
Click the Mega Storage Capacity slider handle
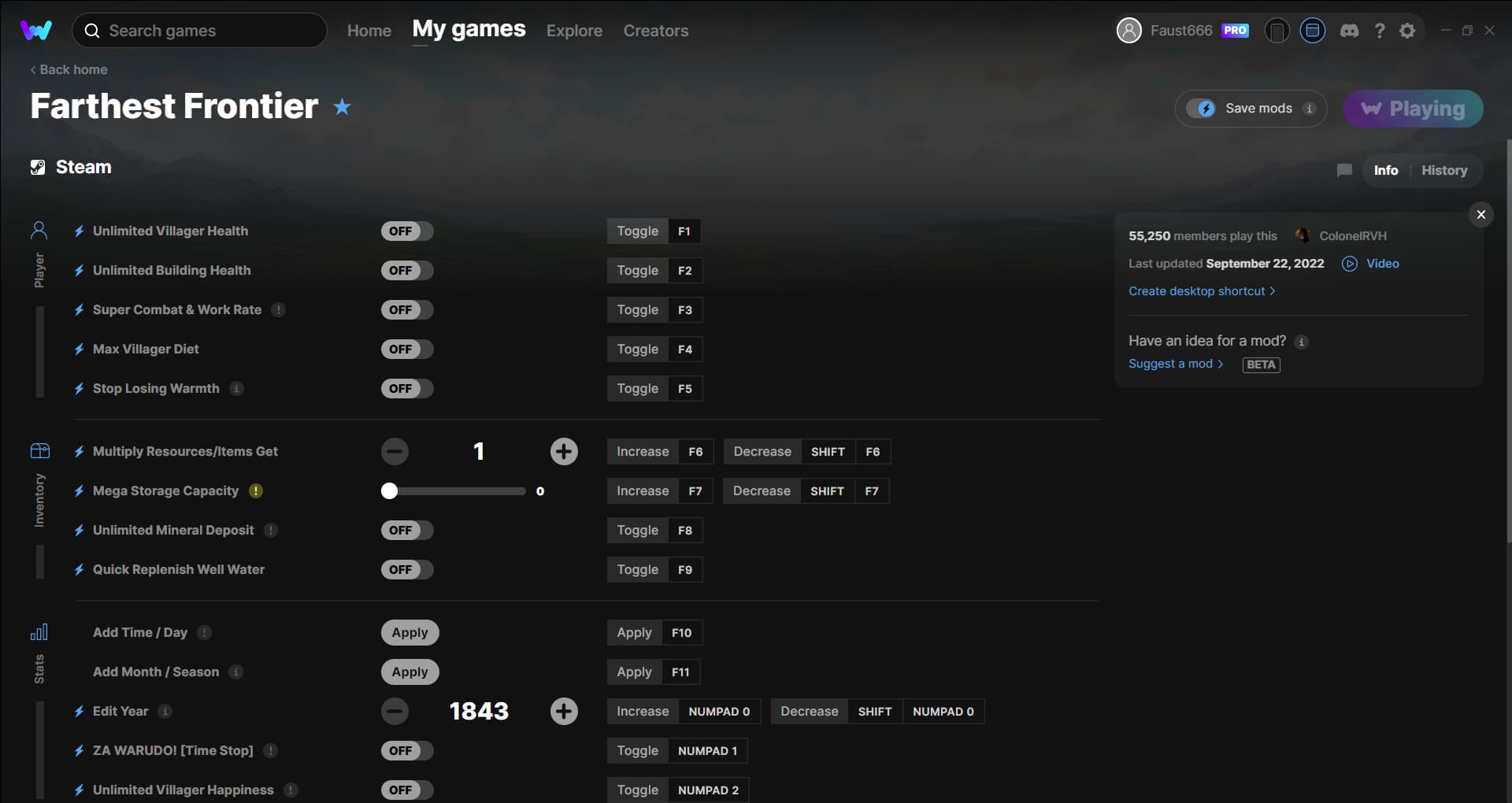point(389,490)
